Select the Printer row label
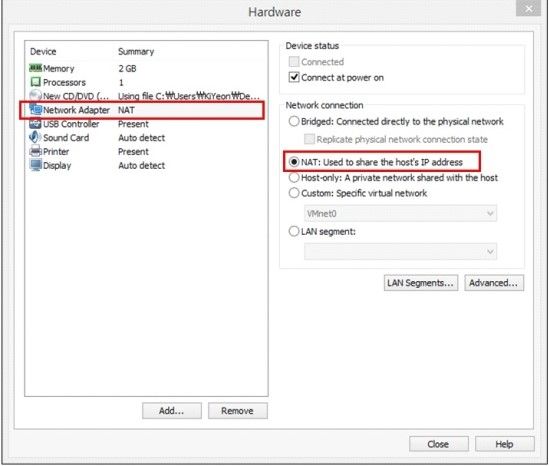Screen dimensions: 550x466 pos(56,152)
